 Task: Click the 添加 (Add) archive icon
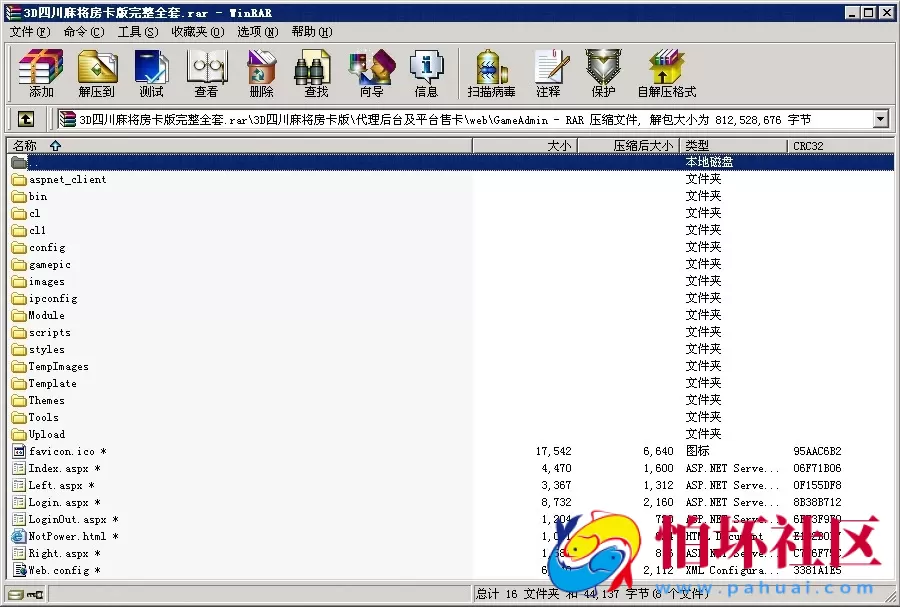pyautogui.click(x=40, y=73)
